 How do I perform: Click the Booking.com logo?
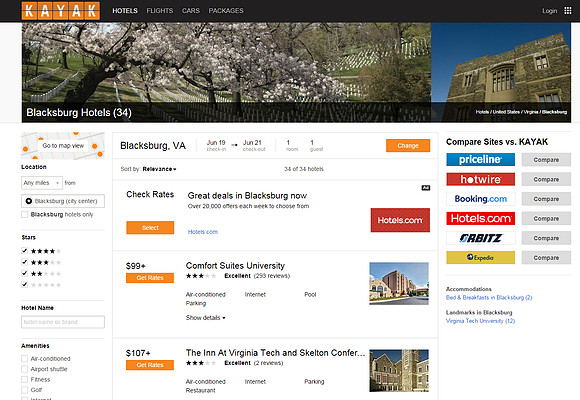coord(480,199)
